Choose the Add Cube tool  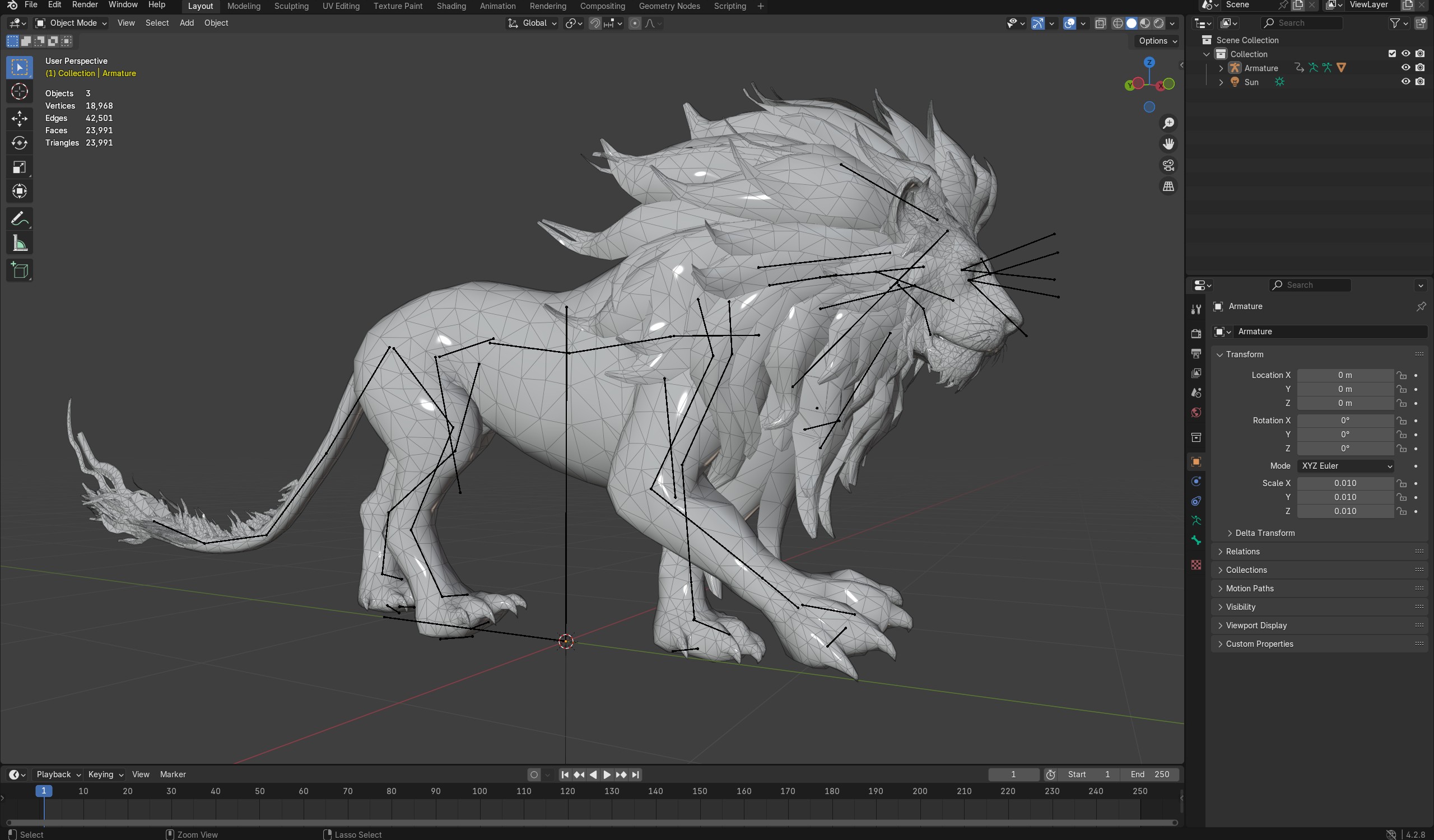20,270
